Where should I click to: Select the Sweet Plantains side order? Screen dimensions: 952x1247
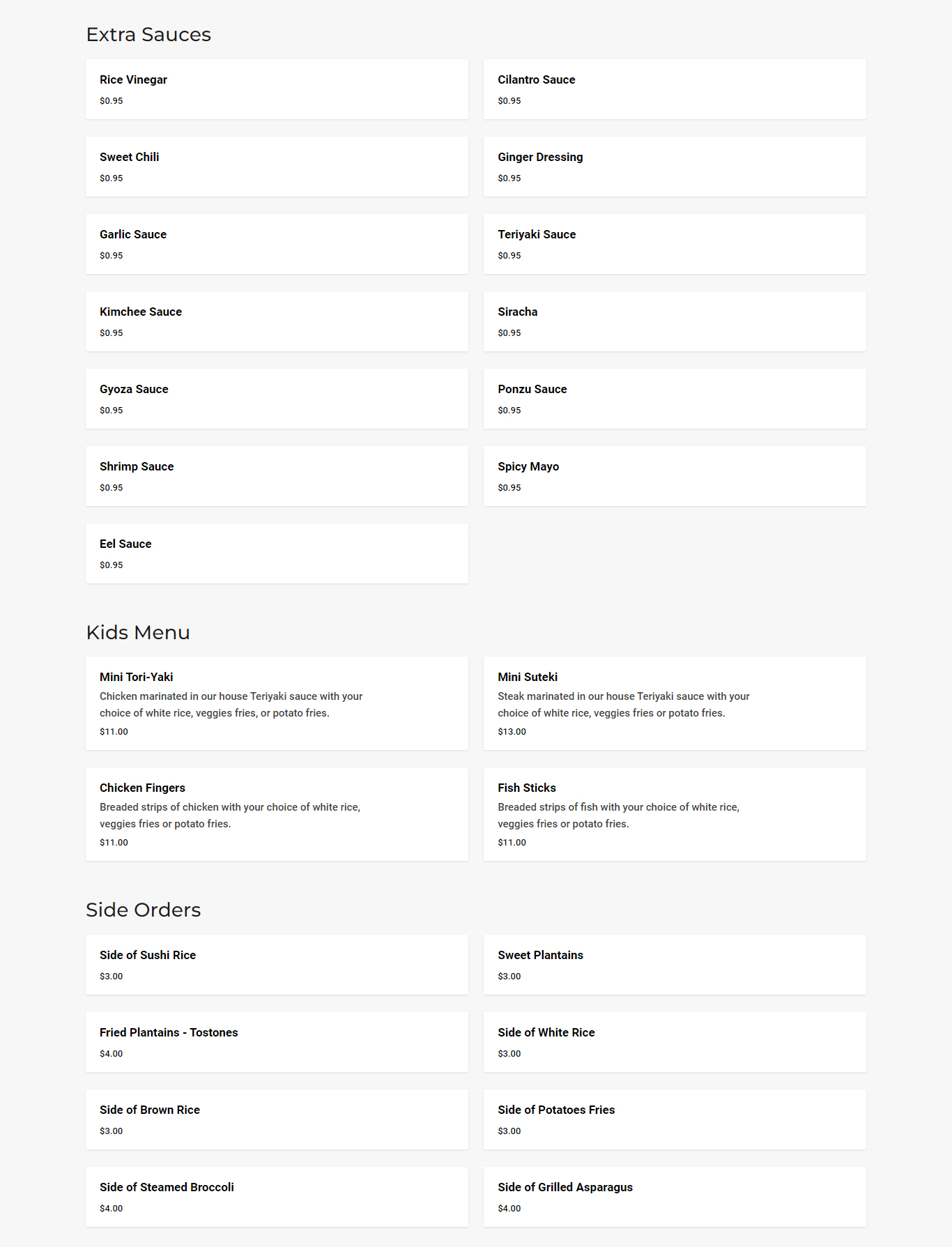tap(675, 965)
